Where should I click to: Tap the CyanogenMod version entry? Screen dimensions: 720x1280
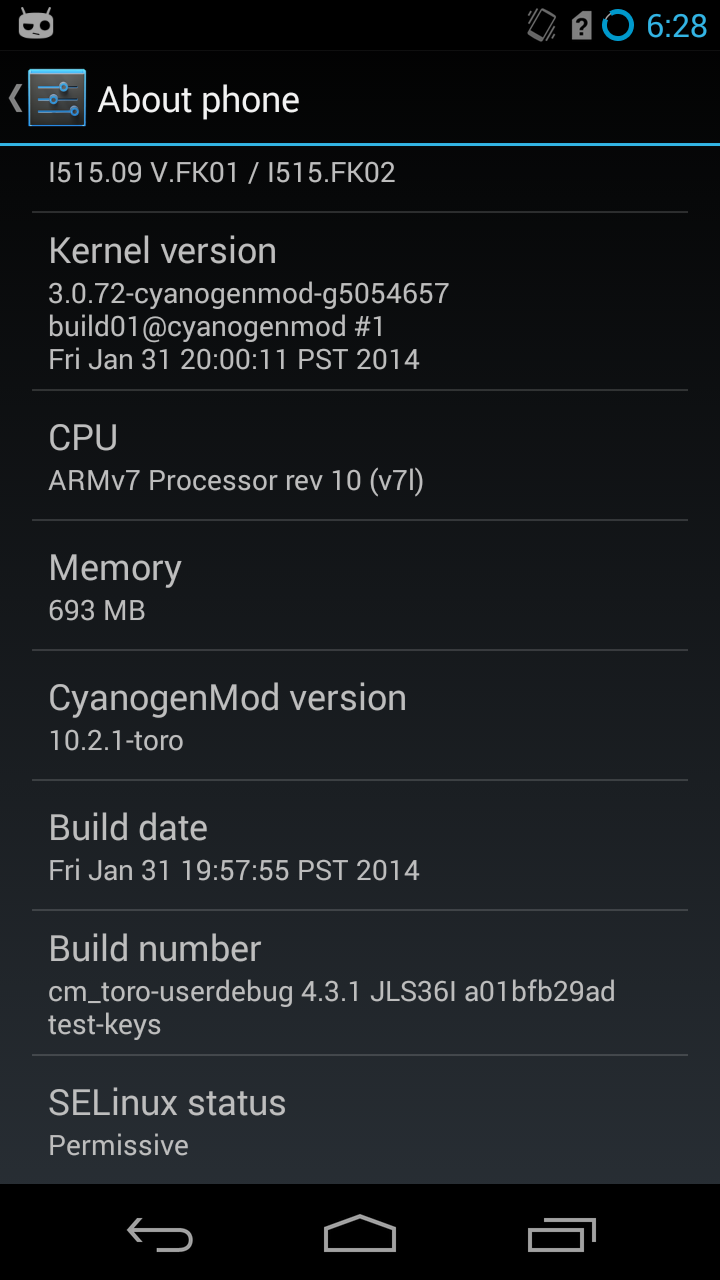pos(360,715)
